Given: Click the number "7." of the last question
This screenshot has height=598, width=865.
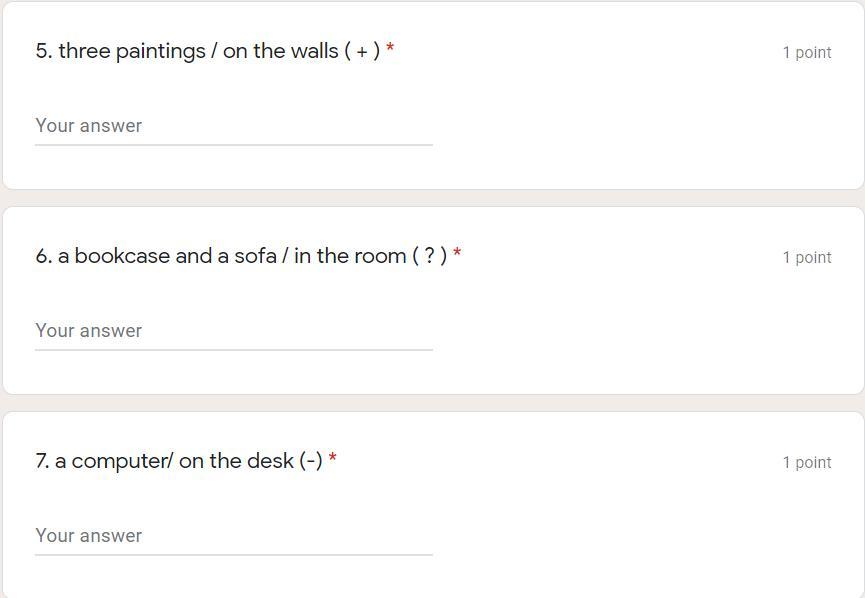Looking at the screenshot, I should [42, 461].
